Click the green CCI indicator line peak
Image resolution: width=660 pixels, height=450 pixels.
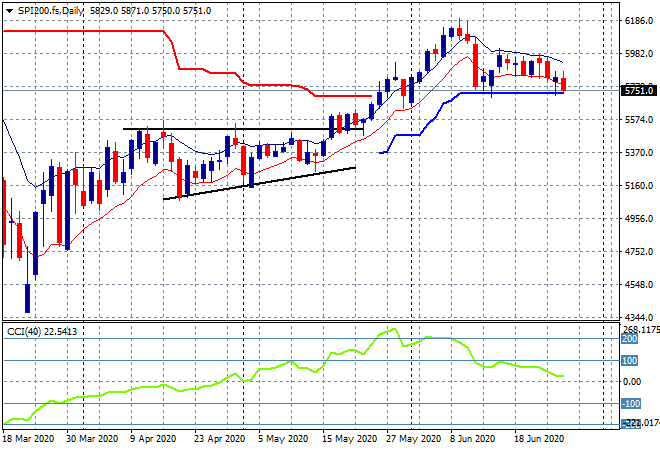[394, 329]
